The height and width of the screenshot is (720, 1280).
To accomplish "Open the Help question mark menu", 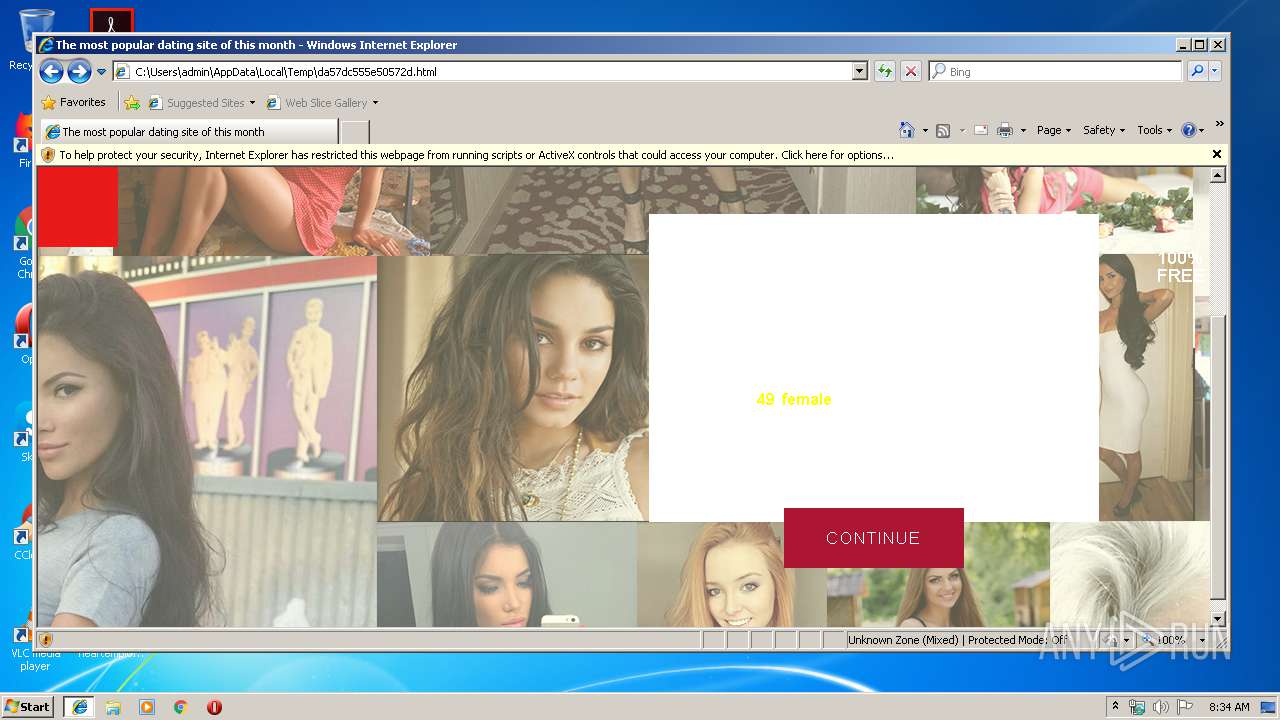I will (1193, 130).
